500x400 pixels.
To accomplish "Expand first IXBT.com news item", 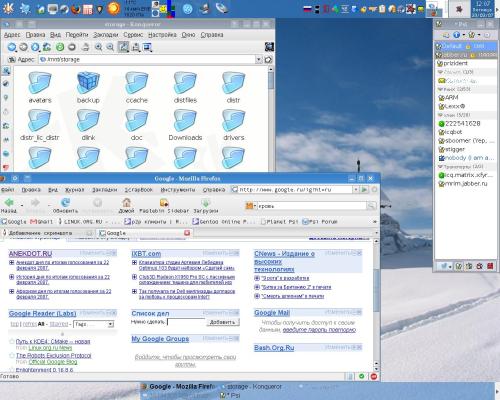I will 134,263.
